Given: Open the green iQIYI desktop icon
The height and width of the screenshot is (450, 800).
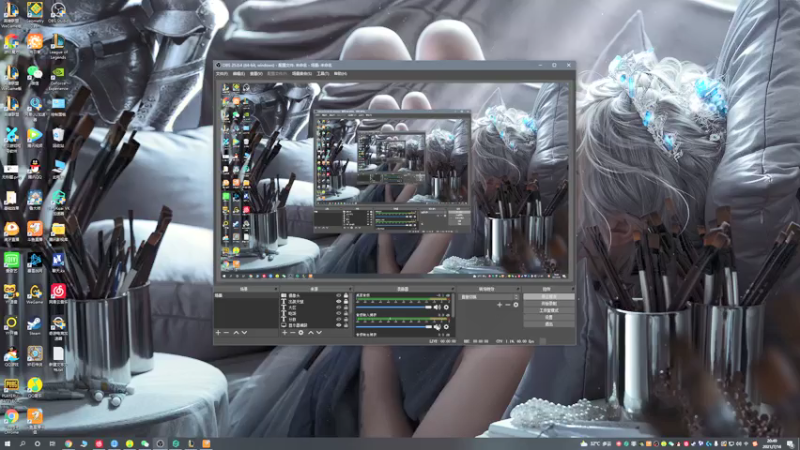Looking at the screenshot, I should 11,262.
